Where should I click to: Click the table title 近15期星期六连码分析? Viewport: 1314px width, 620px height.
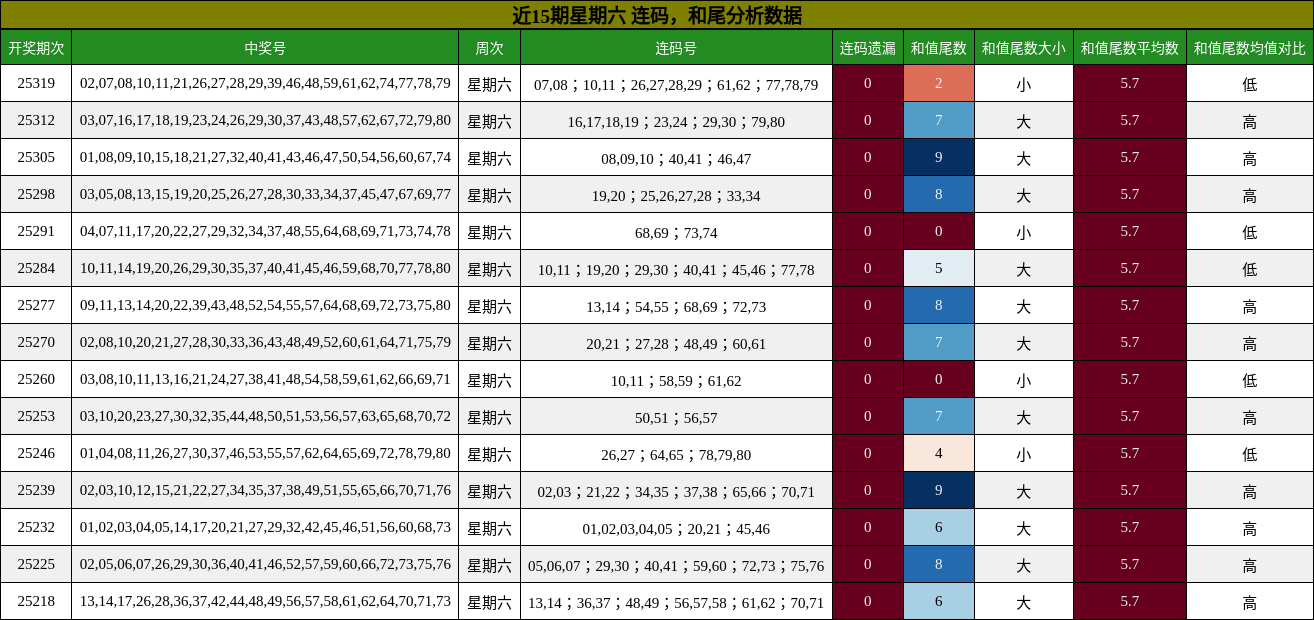tap(657, 13)
